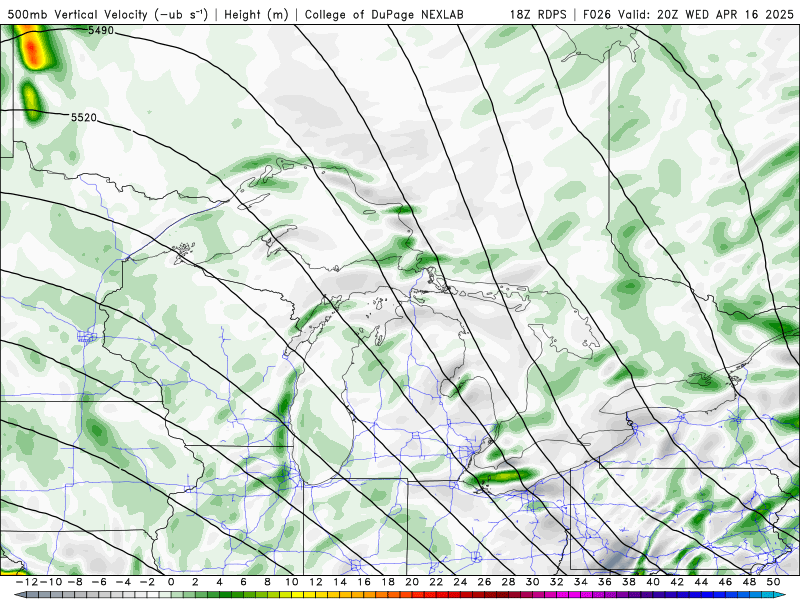Click the 50 value on the color scale
This screenshot has width=800, height=600.
coord(773,582)
